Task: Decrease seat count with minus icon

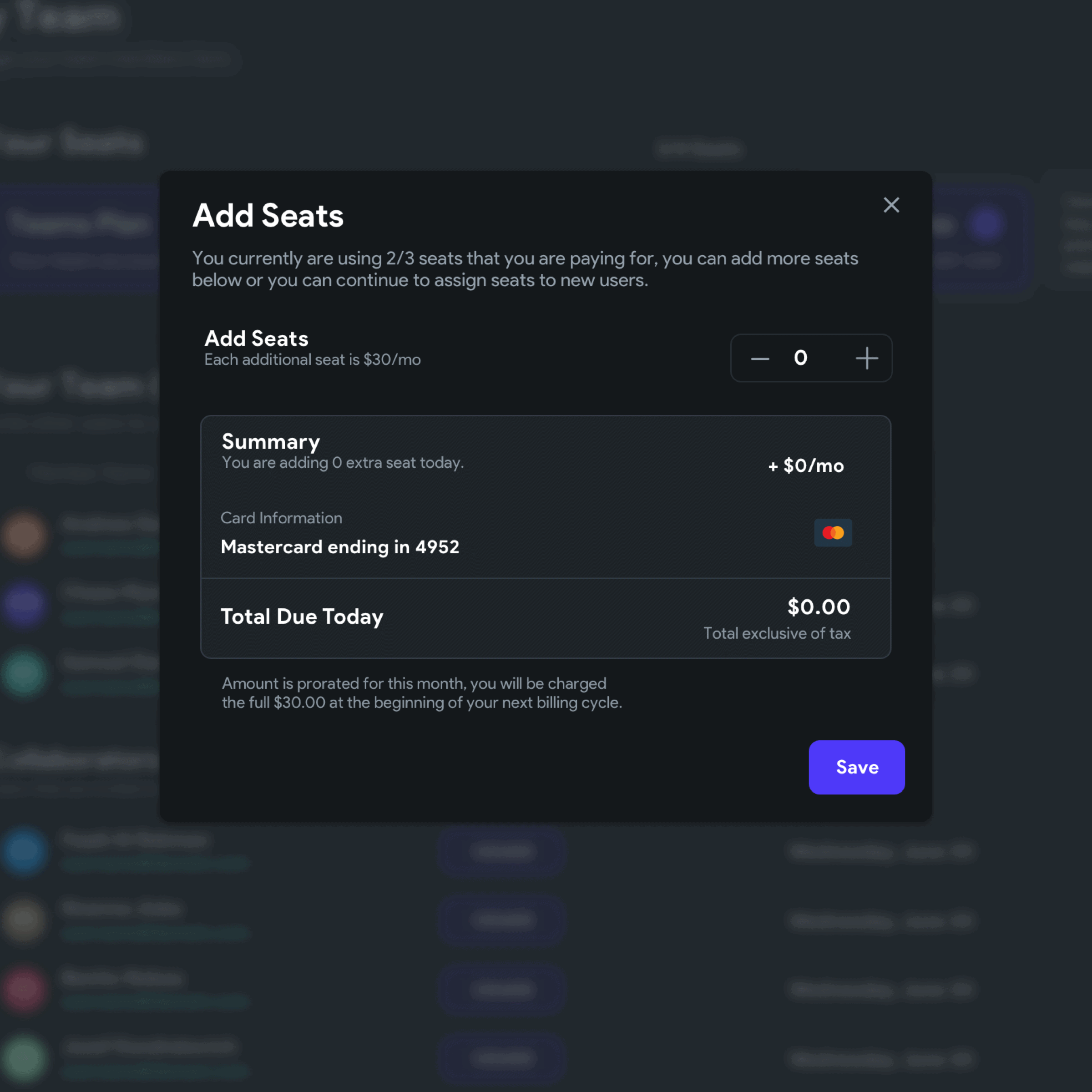Action: tap(760, 359)
